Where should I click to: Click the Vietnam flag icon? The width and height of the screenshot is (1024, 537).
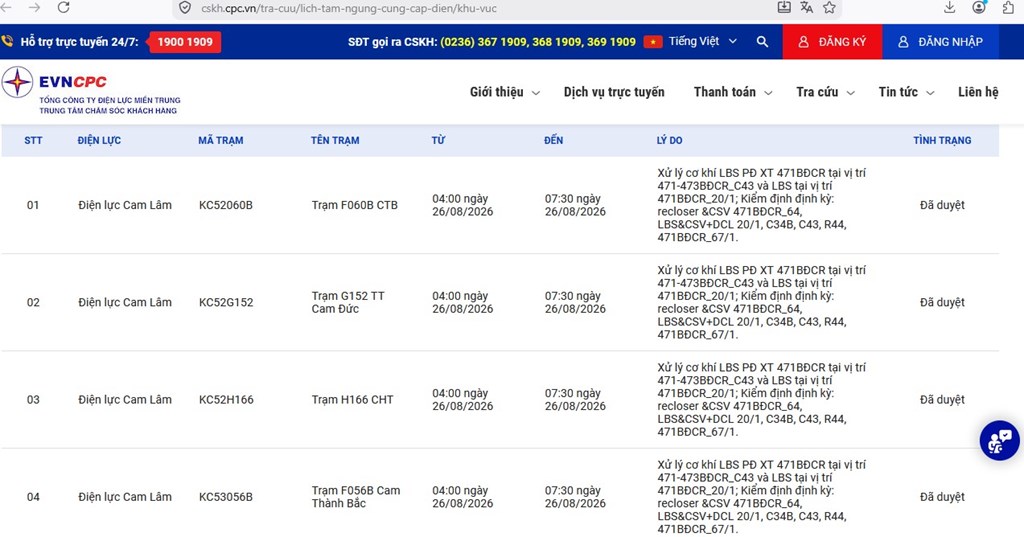652,42
